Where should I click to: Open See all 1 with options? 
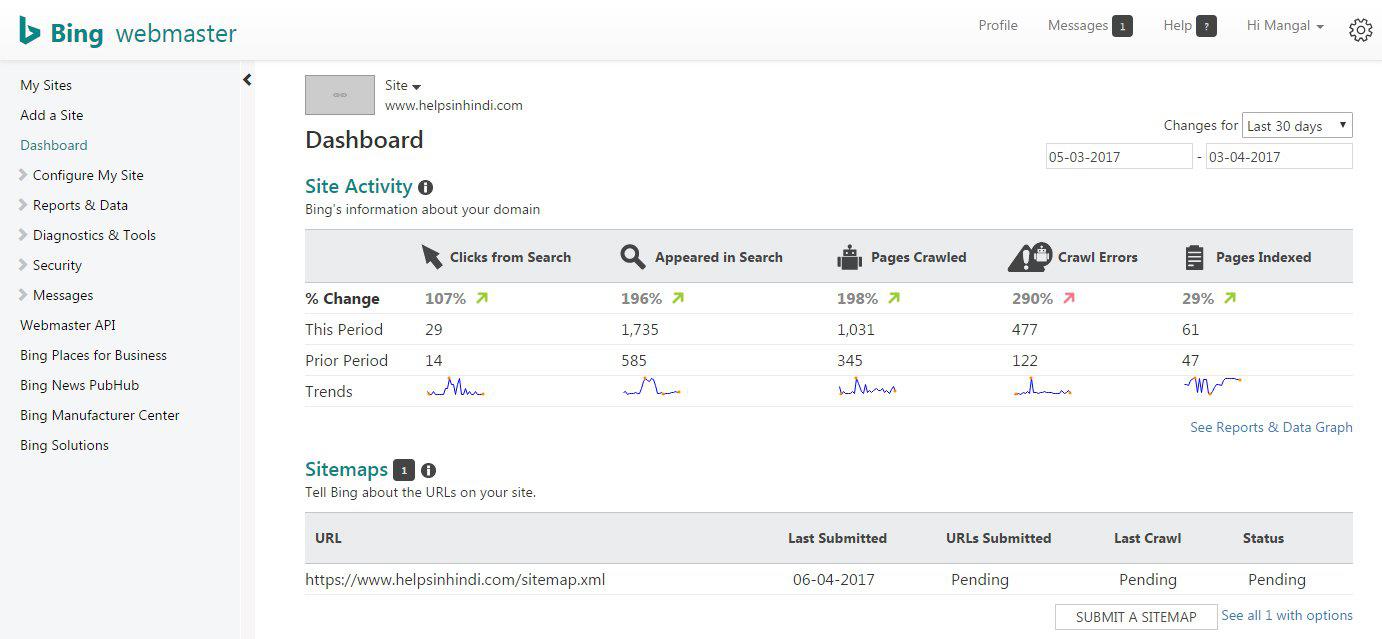click(1287, 615)
